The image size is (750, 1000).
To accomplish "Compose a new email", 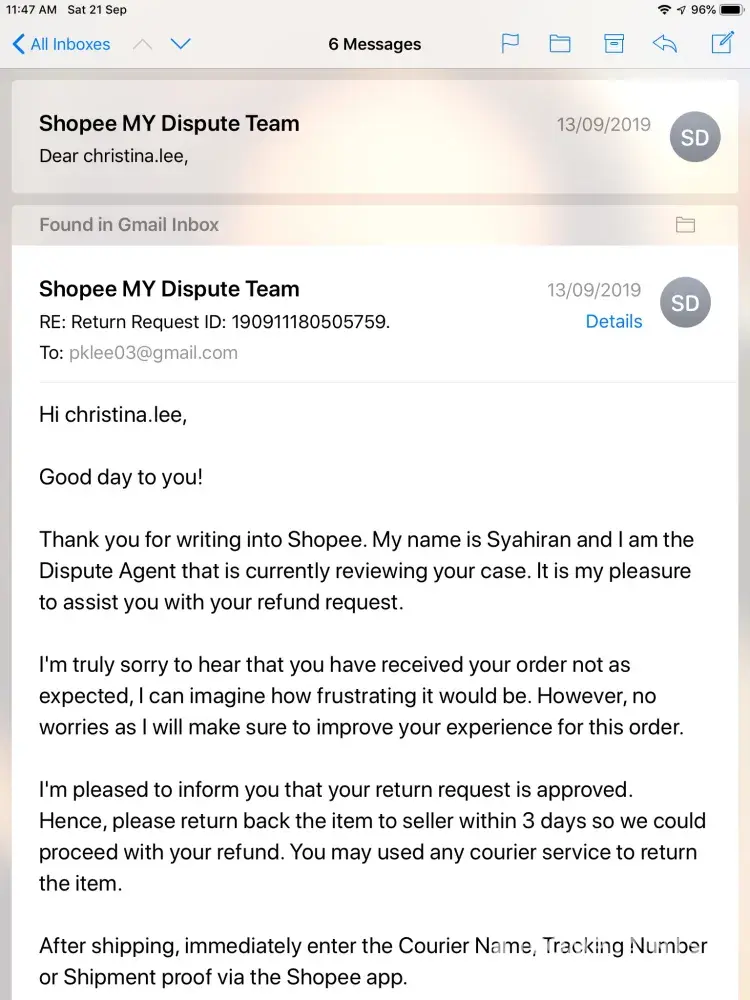I will (x=721, y=44).
